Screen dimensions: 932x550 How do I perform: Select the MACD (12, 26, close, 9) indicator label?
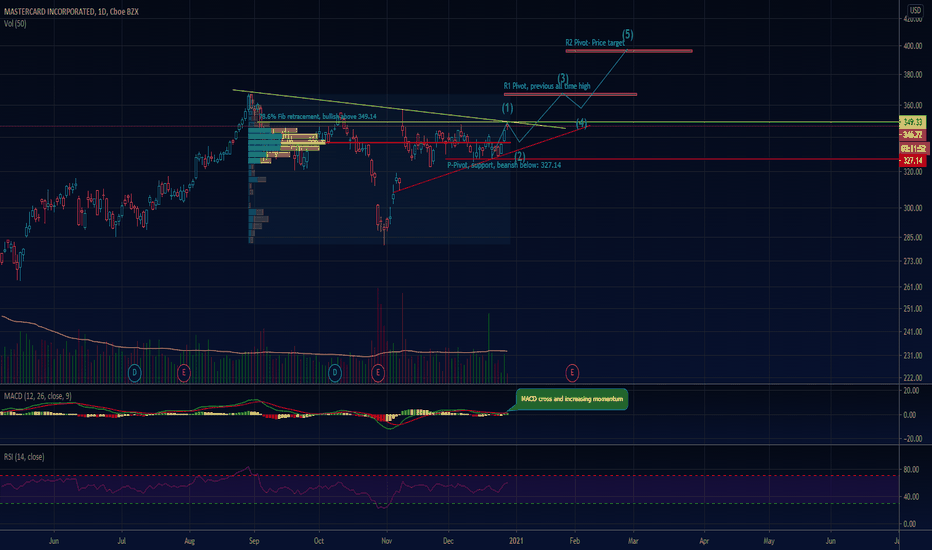(38, 396)
